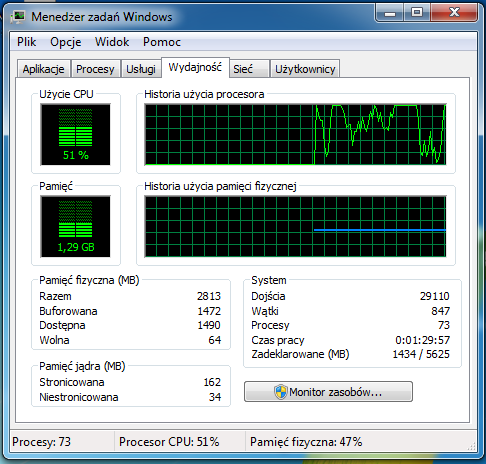The image size is (486, 464).
Task: Click the Historia użycia procesora graph
Action: (x=295, y=134)
